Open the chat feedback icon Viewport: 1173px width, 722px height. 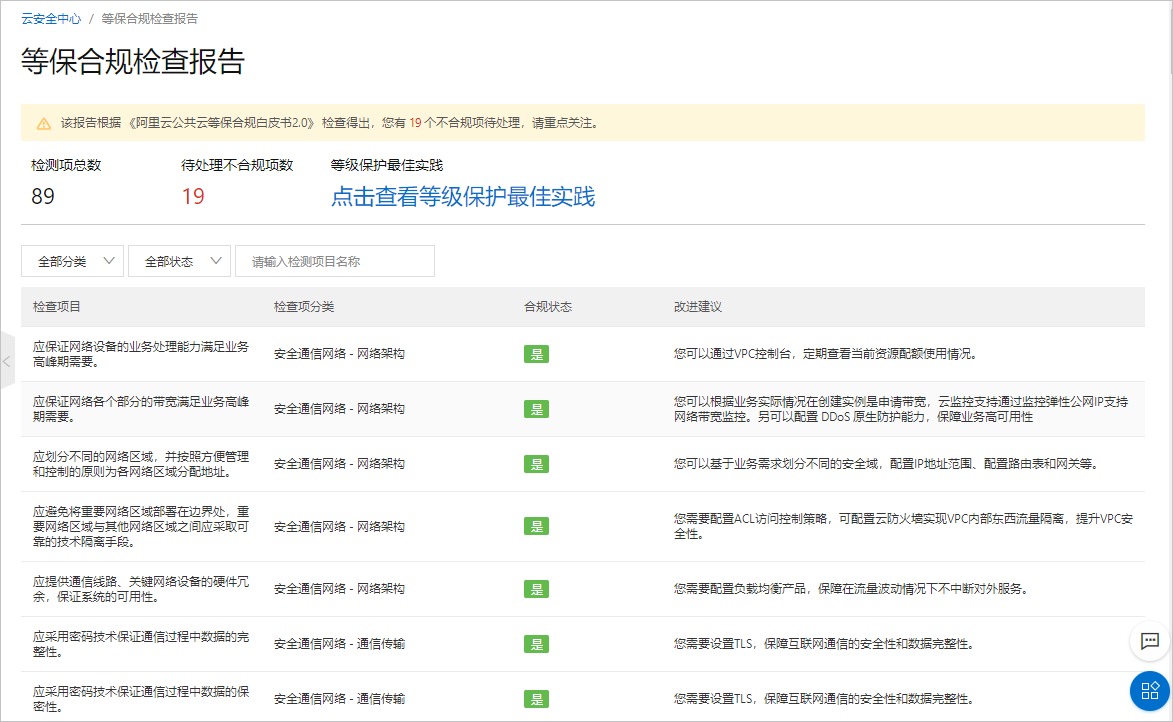tap(1150, 641)
